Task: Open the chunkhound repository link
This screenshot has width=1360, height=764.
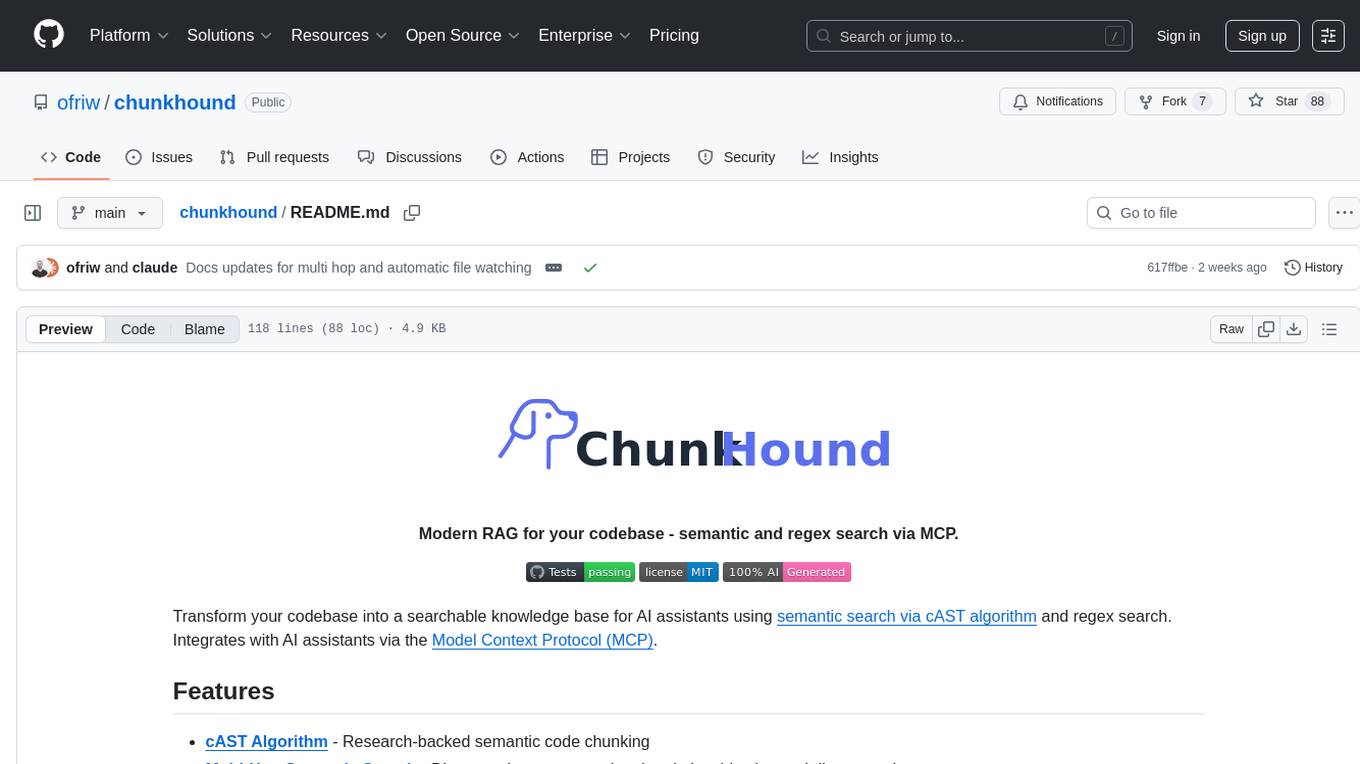Action: coord(175,102)
